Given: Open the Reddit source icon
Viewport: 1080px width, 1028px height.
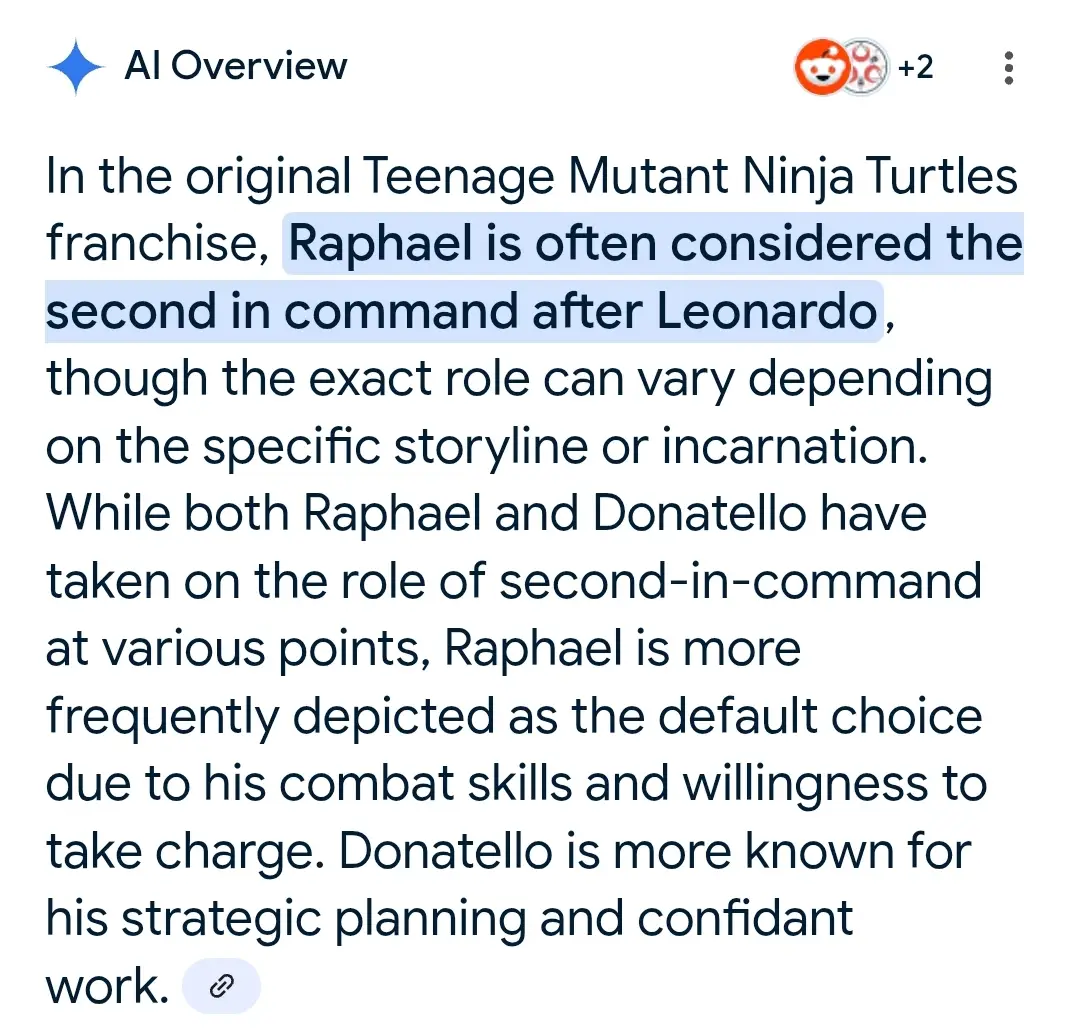Looking at the screenshot, I should pos(822,67).
